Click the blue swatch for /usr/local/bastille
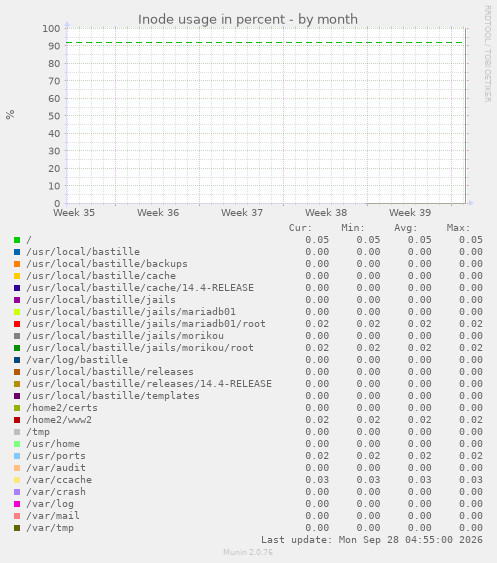Image resolution: width=497 pixels, height=563 pixels. 17,252
